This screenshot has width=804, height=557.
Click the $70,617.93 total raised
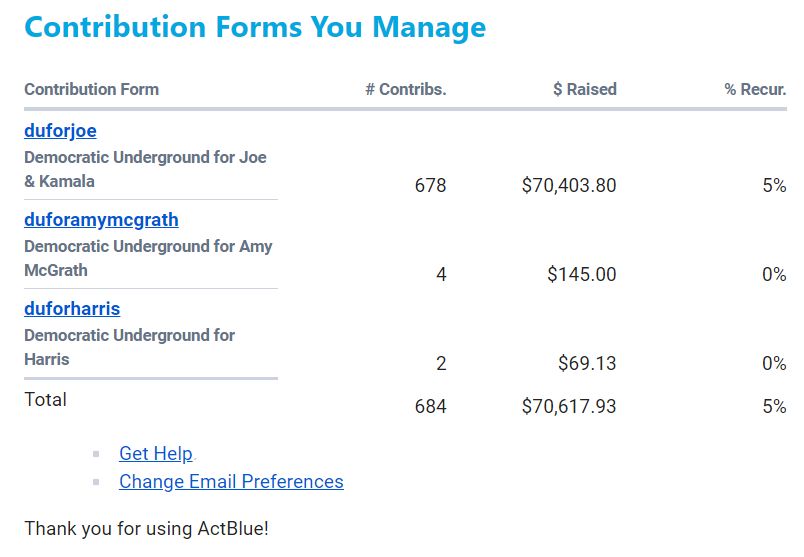coord(569,406)
